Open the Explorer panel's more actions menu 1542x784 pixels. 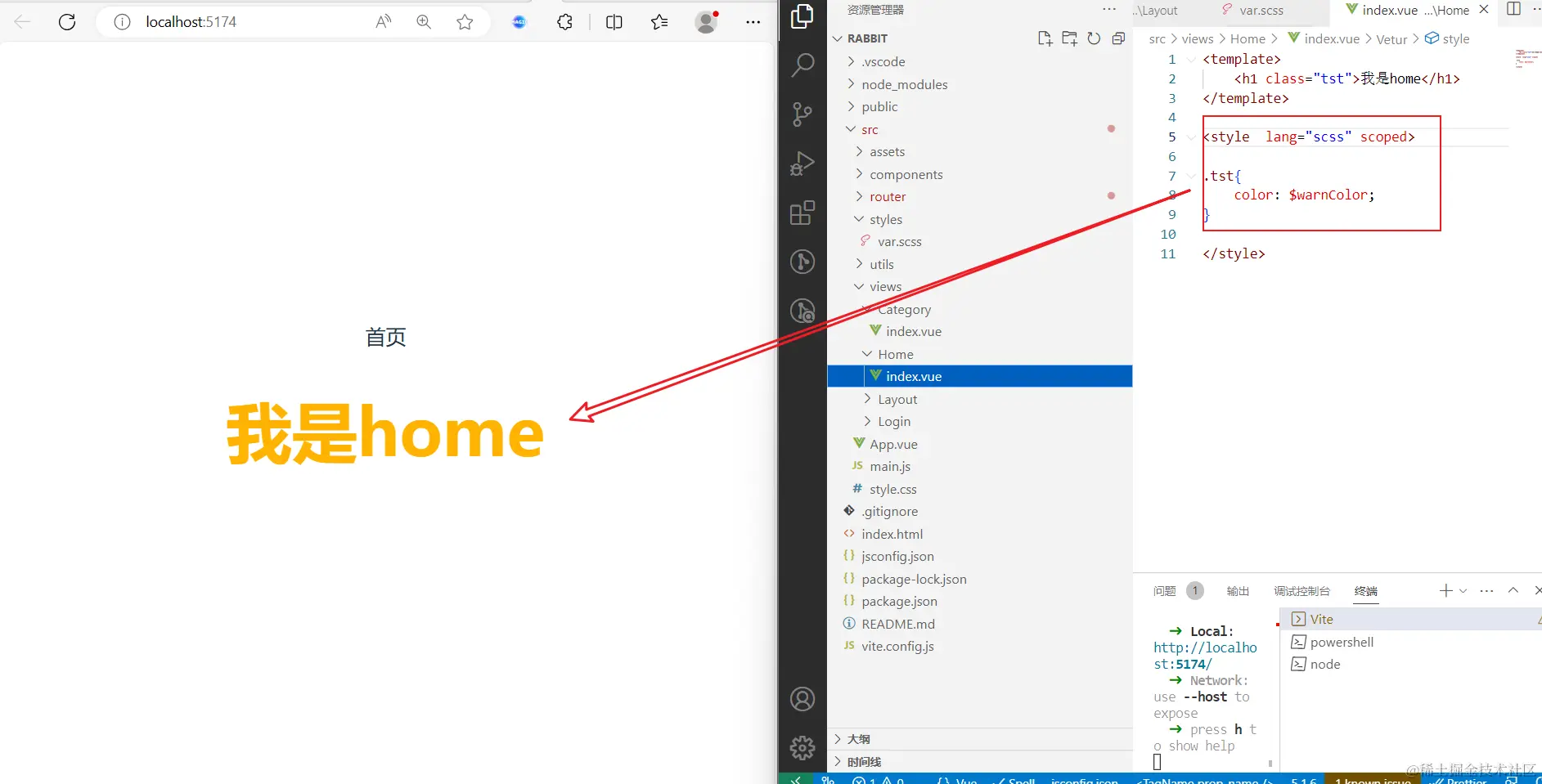[x=1109, y=10]
